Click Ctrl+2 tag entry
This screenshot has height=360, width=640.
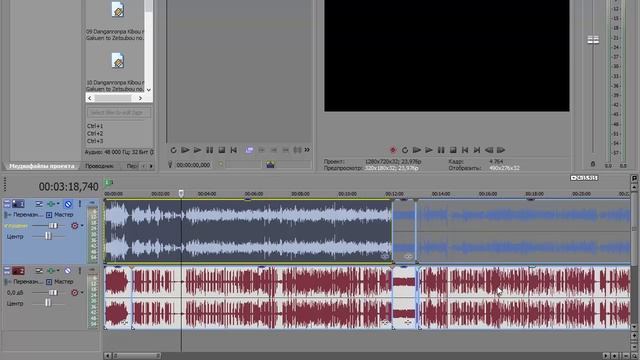[x=95, y=133]
